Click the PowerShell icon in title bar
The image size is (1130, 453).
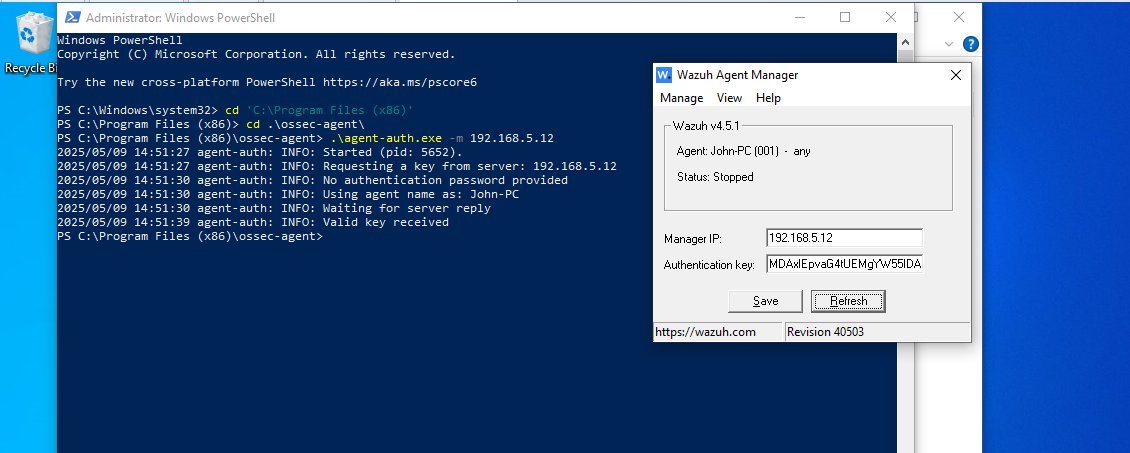point(72,17)
